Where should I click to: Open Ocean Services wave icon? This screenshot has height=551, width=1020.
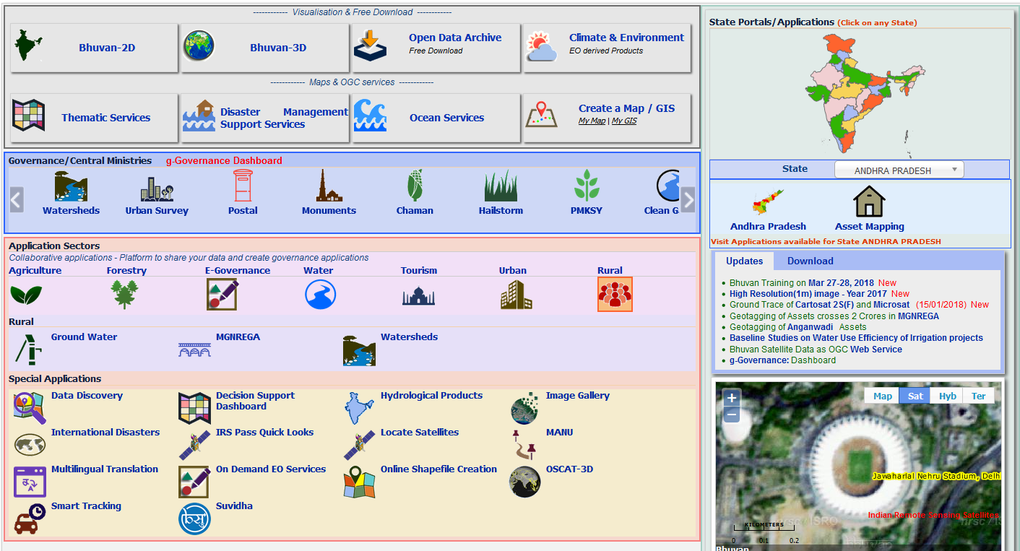370,116
